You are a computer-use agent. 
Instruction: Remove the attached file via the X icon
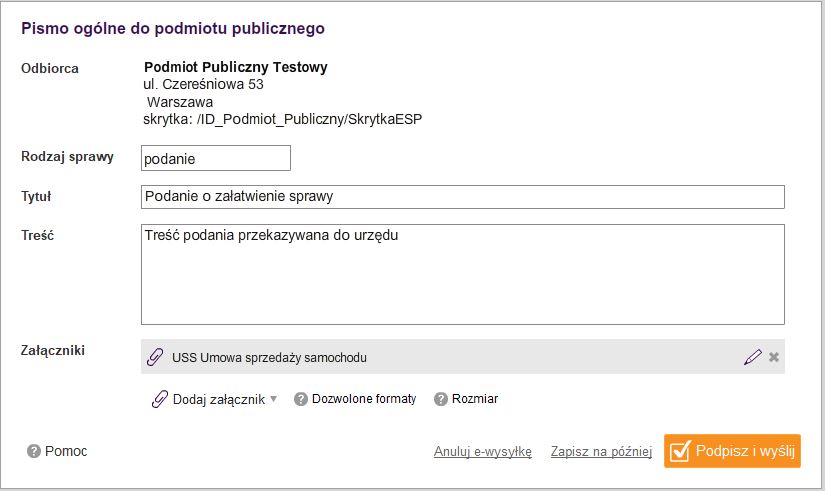(774, 357)
